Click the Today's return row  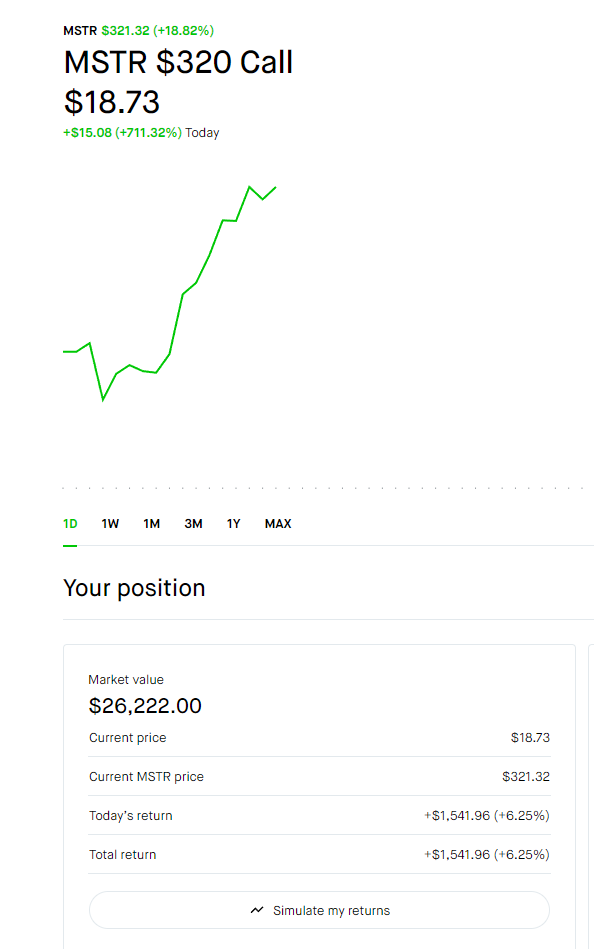click(x=319, y=815)
